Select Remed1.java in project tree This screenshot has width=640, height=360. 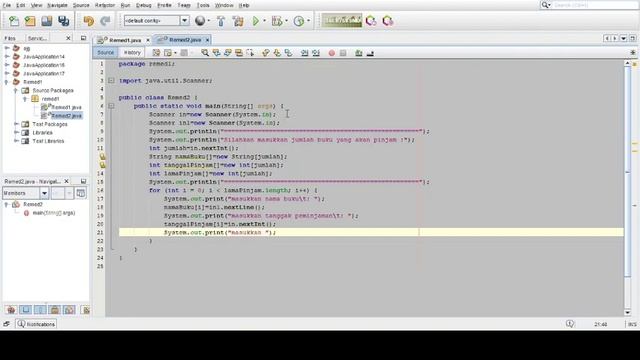pos(66,107)
